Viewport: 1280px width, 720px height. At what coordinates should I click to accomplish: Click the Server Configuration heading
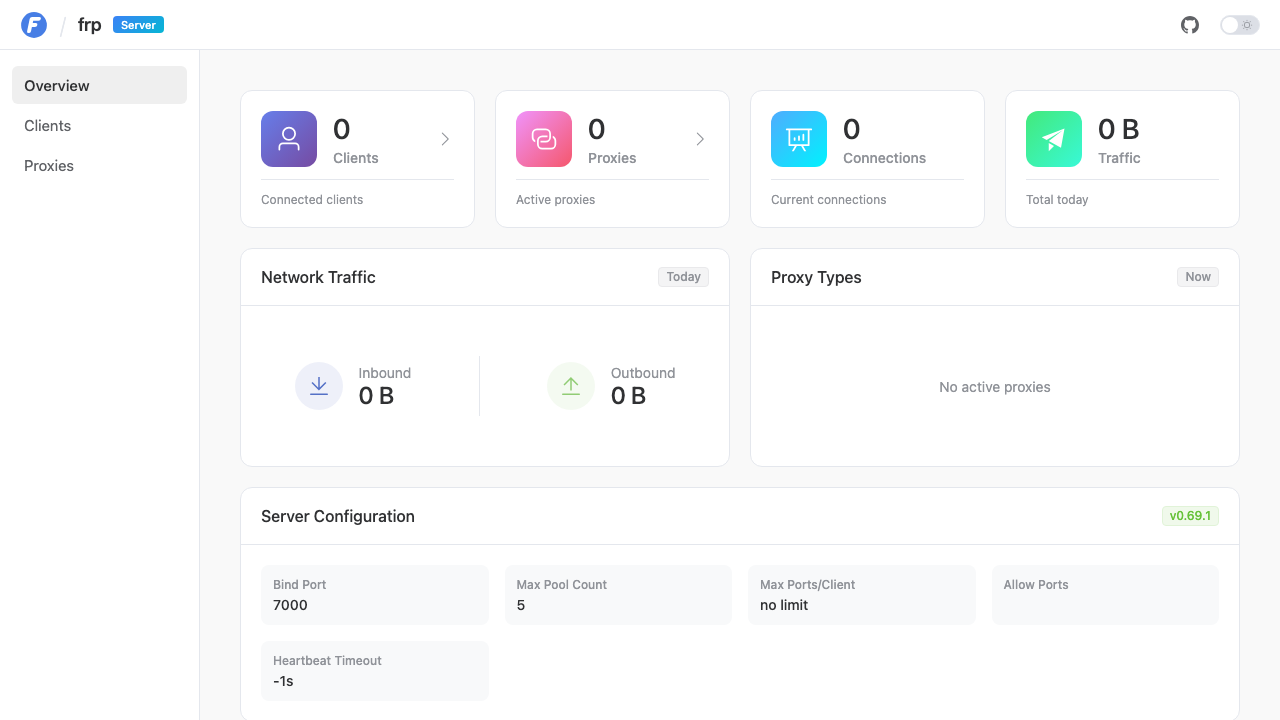point(338,516)
